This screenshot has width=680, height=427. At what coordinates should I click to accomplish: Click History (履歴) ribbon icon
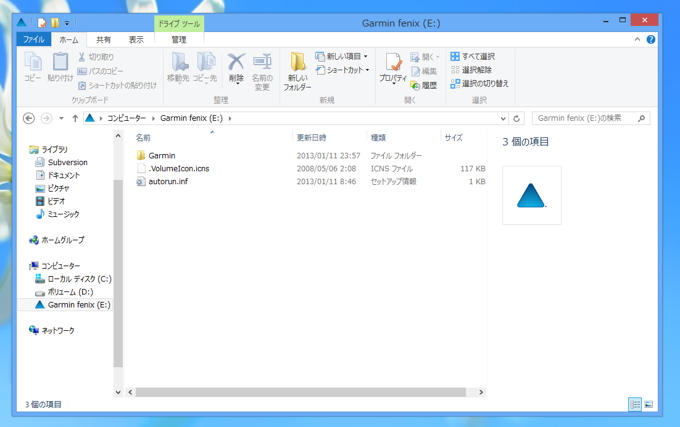415,85
